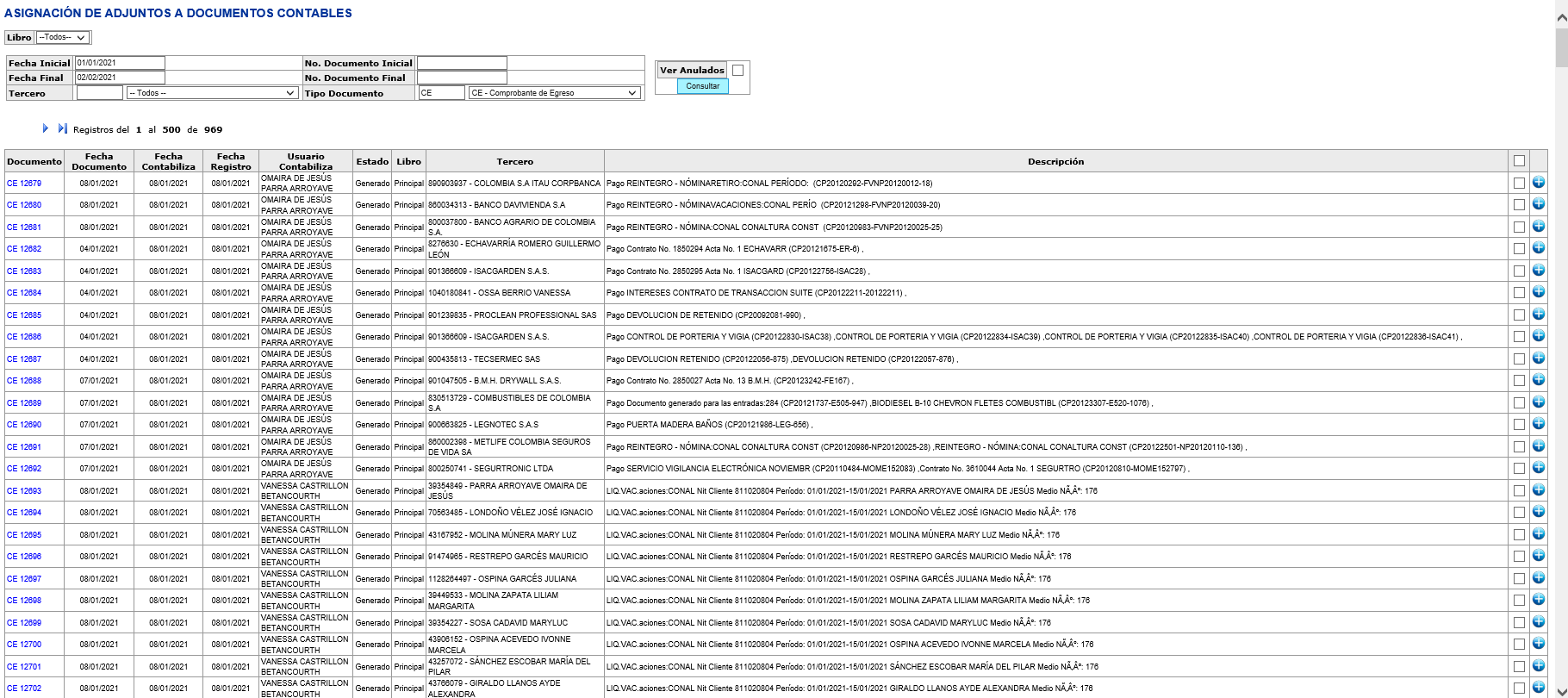Click the Tercero column header in table
This screenshot has height=698, width=1568.
click(515, 161)
